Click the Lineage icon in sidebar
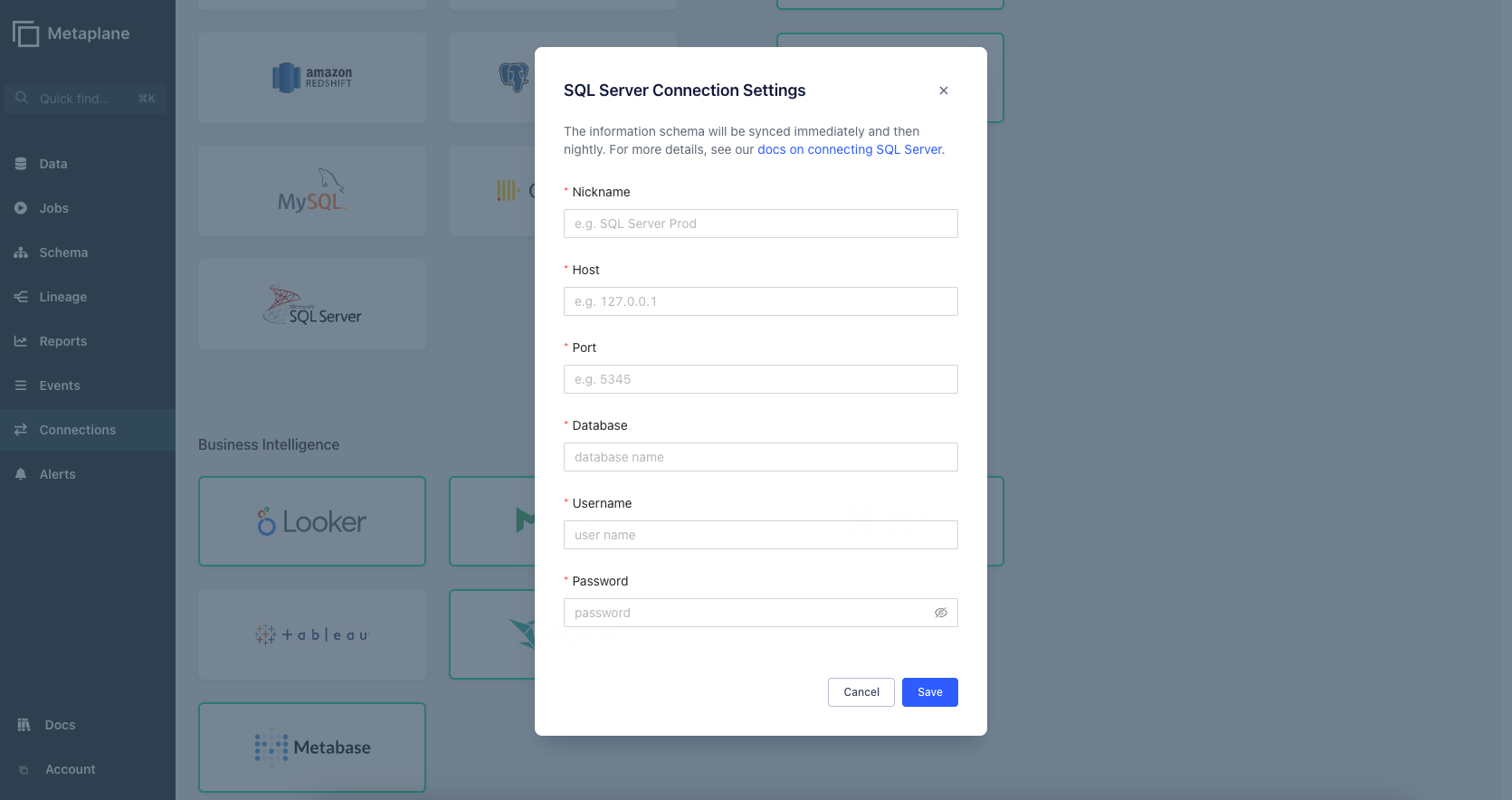1512x800 pixels. coord(21,297)
